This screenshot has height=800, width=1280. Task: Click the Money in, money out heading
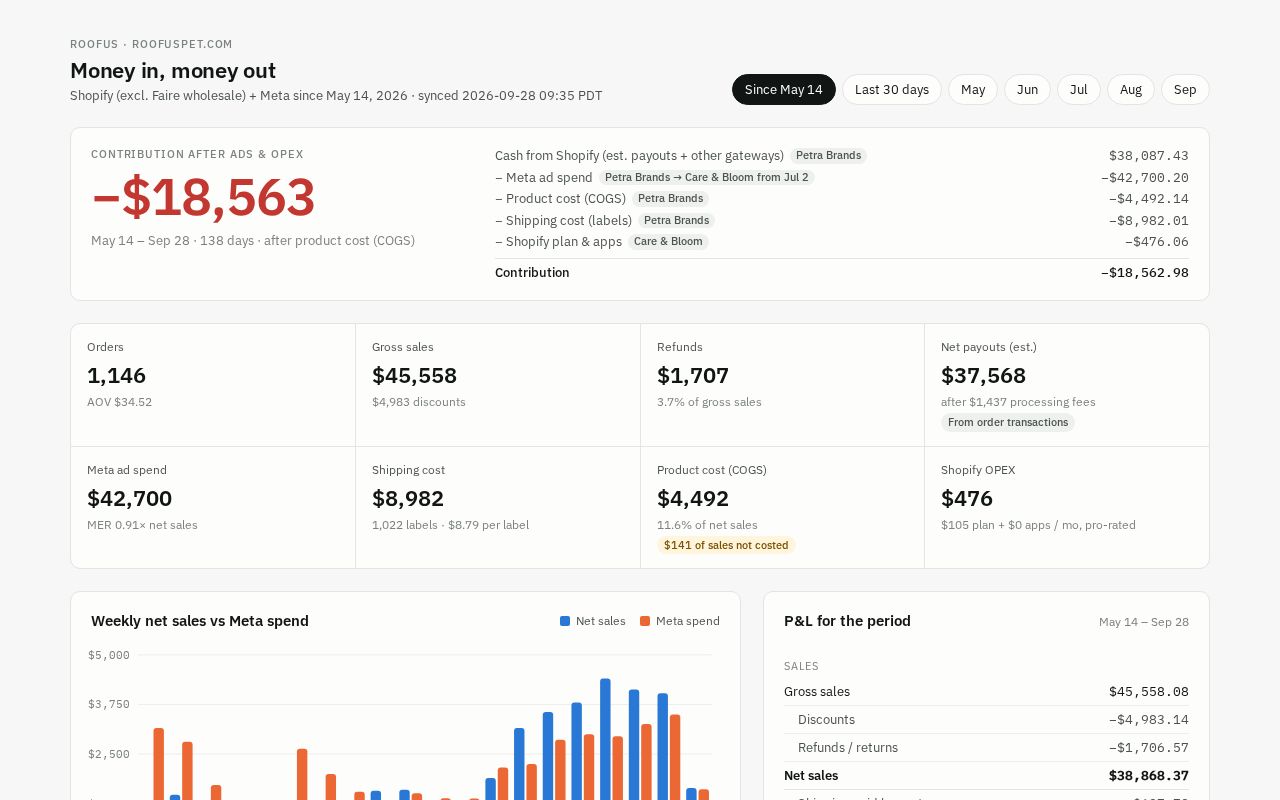pyautogui.click(x=173, y=71)
